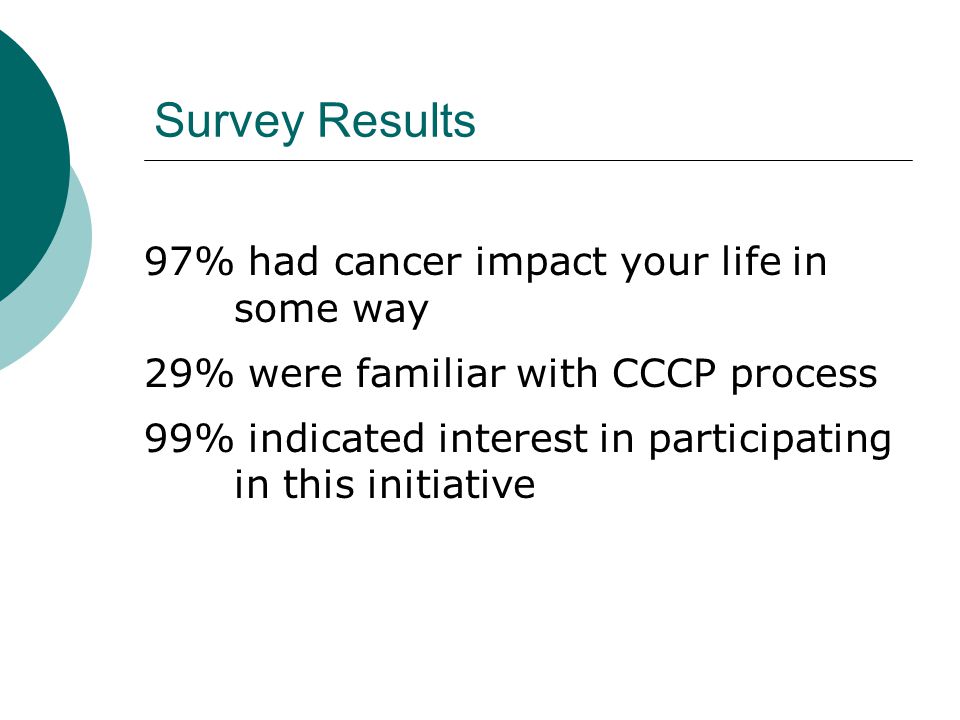Click the word "familiar" in second bullet
This screenshot has width=960, height=720.
click(x=430, y=373)
